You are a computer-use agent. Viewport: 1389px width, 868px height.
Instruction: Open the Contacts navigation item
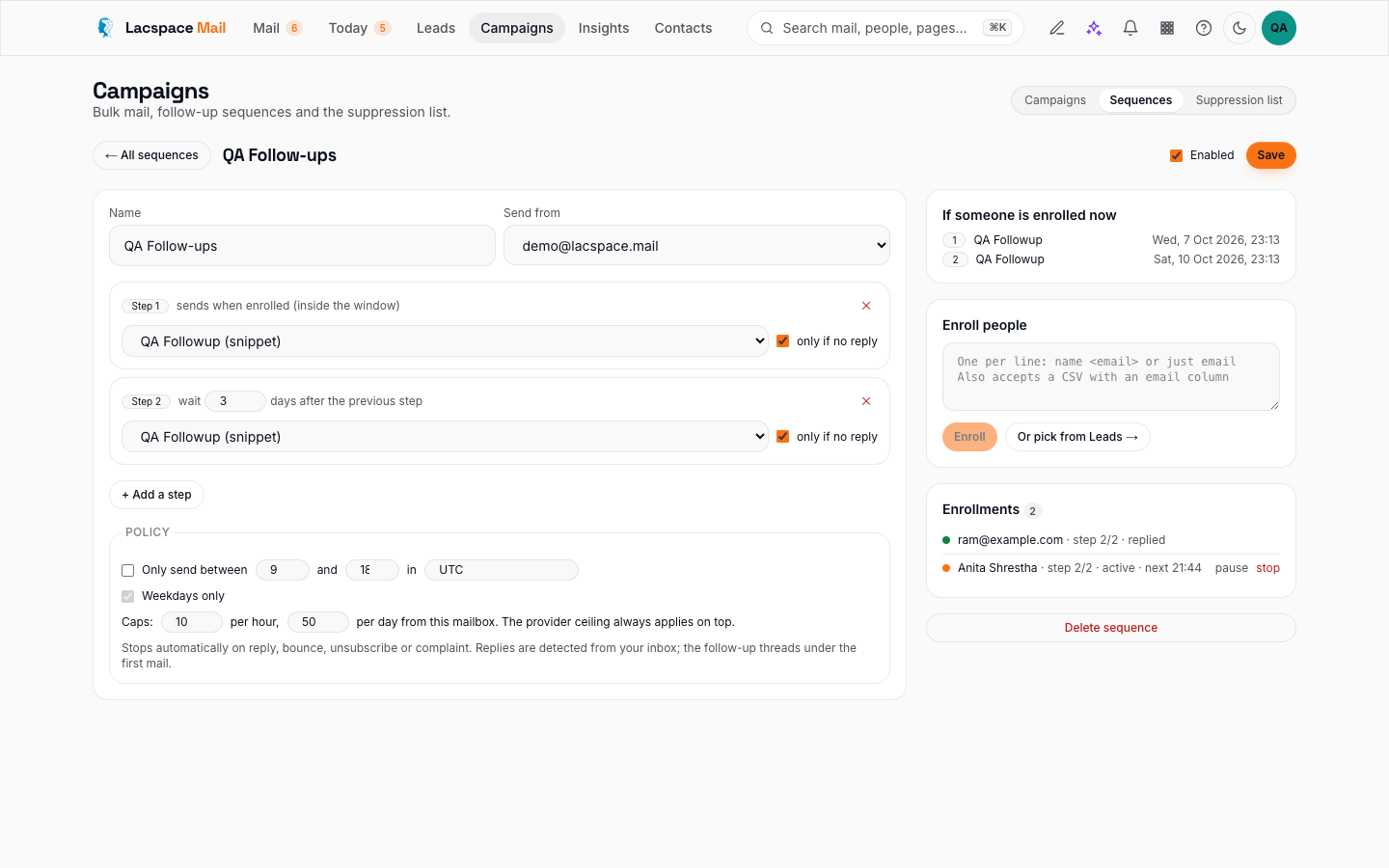(683, 28)
